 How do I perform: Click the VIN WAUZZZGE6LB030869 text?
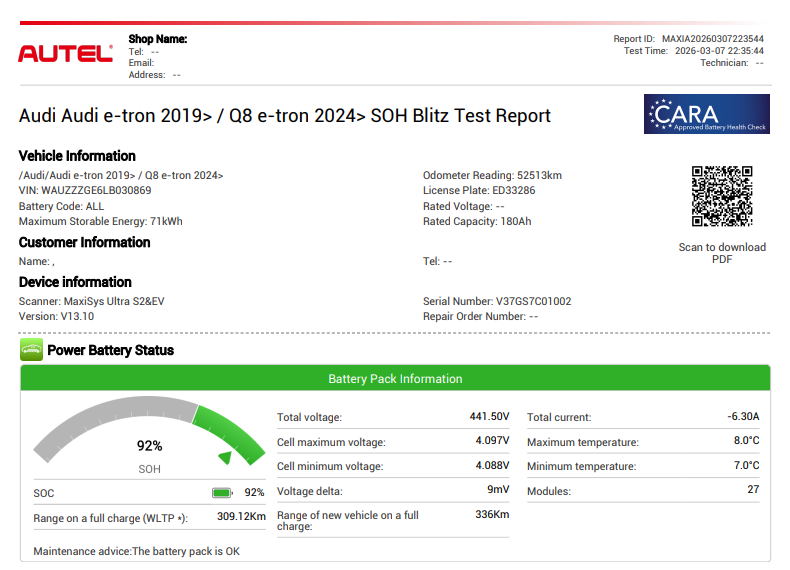tap(85, 190)
